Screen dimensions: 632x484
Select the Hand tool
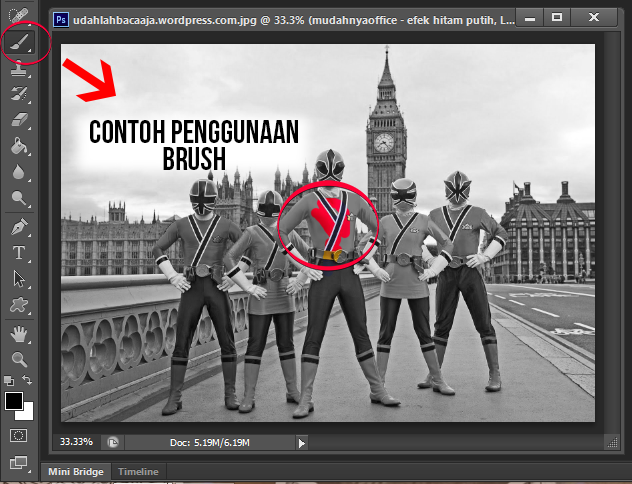click(19, 334)
